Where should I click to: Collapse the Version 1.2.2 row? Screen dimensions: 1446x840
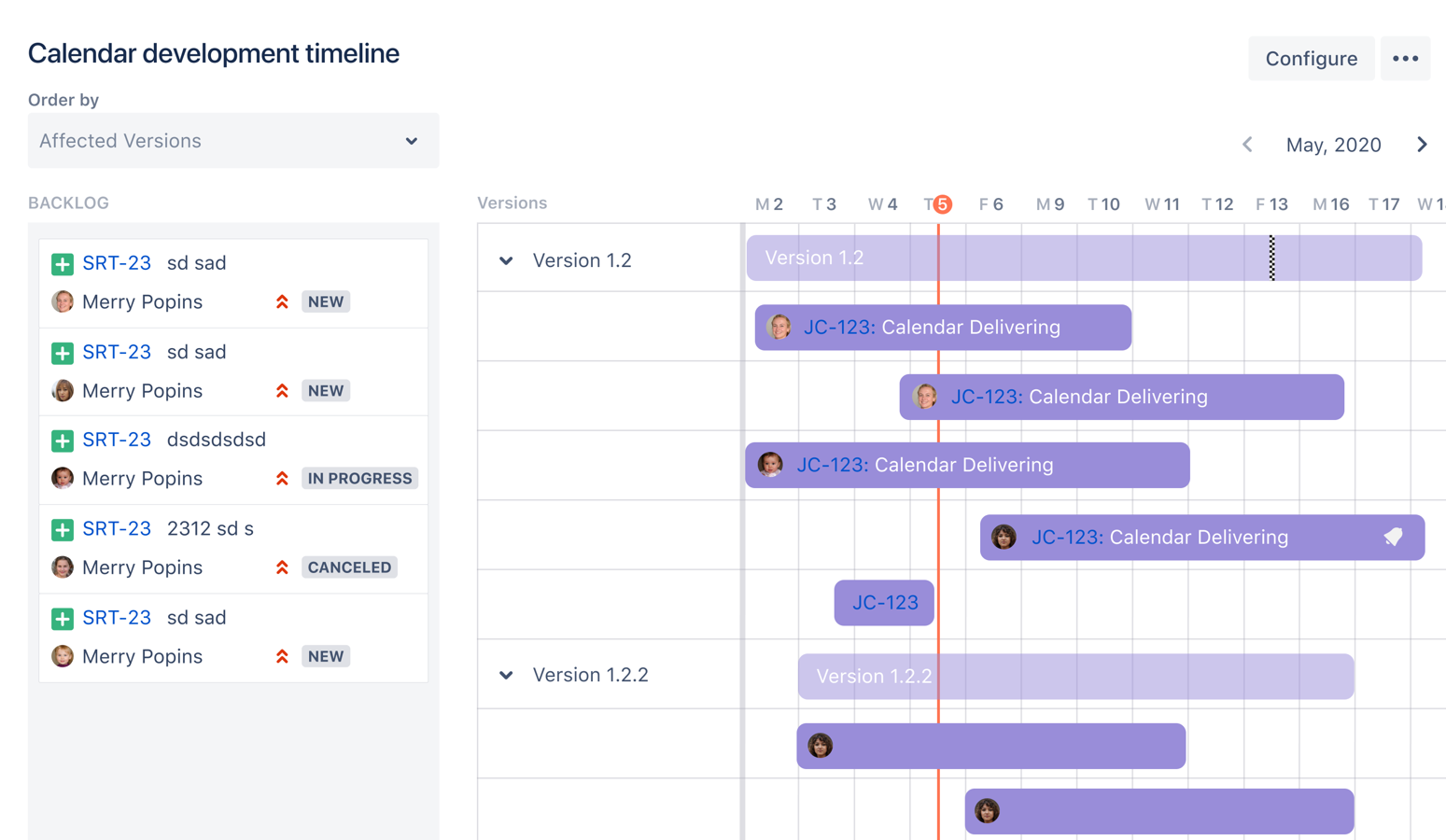click(x=506, y=675)
